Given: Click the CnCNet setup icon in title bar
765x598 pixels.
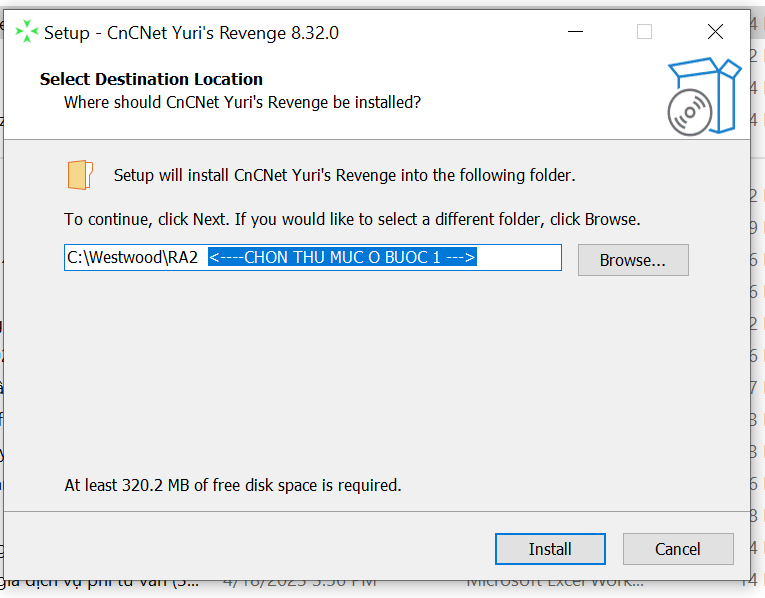Looking at the screenshot, I should 26,32.
